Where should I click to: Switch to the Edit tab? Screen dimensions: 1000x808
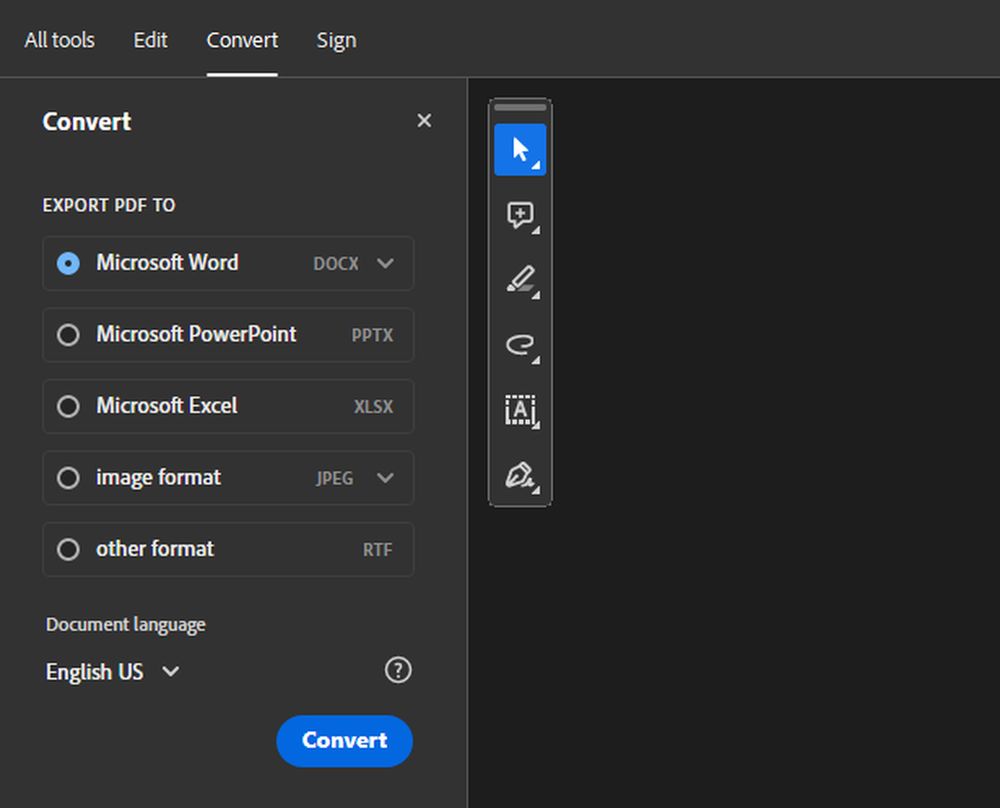pyautogui.click(x=150, y=40)
